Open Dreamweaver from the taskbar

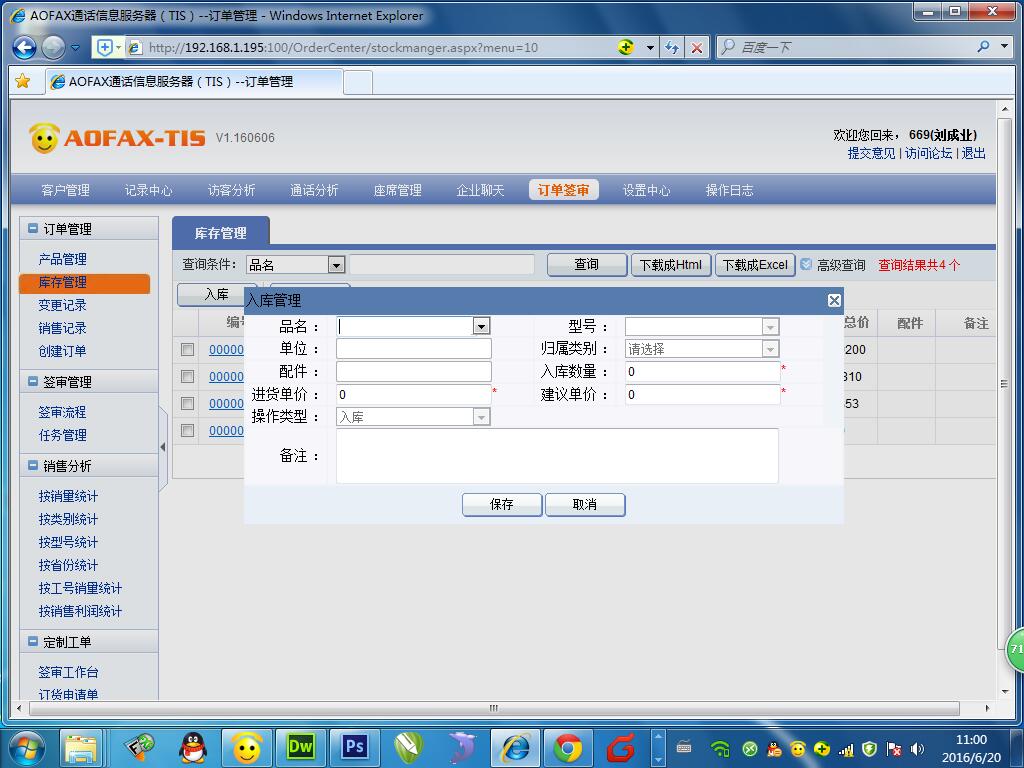pyautogui.click(x=301, y=747)
